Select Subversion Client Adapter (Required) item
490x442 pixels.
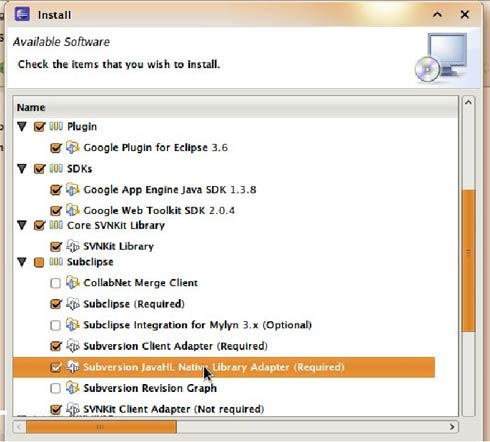tap(175, 346)
